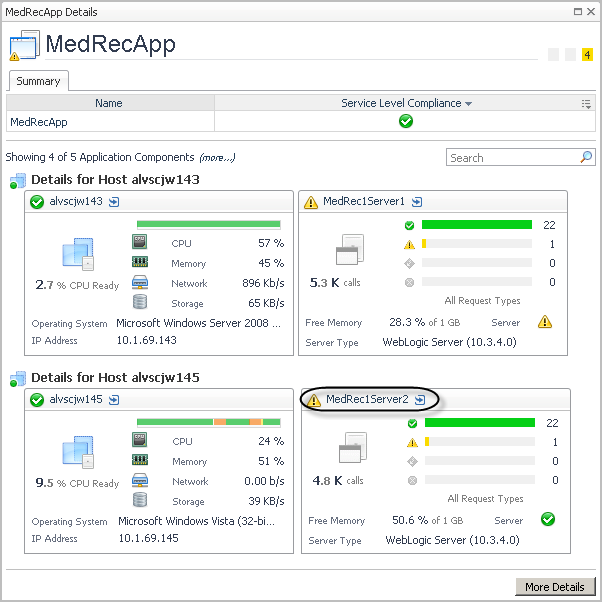The image size is (602, 602).
Task: Click the Name column header
Action: click(x=109, y=103)
